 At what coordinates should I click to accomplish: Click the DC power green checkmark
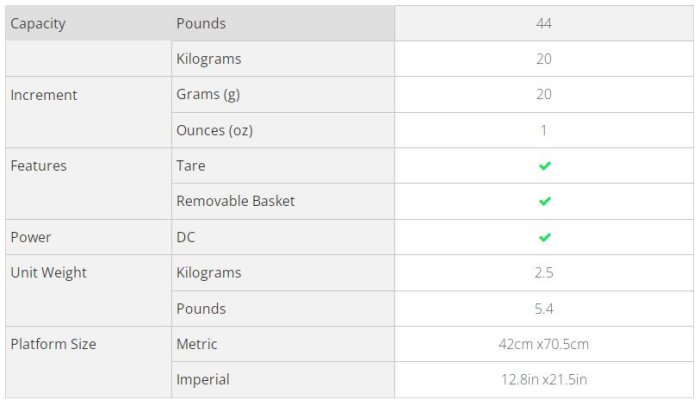coord(544,237)
